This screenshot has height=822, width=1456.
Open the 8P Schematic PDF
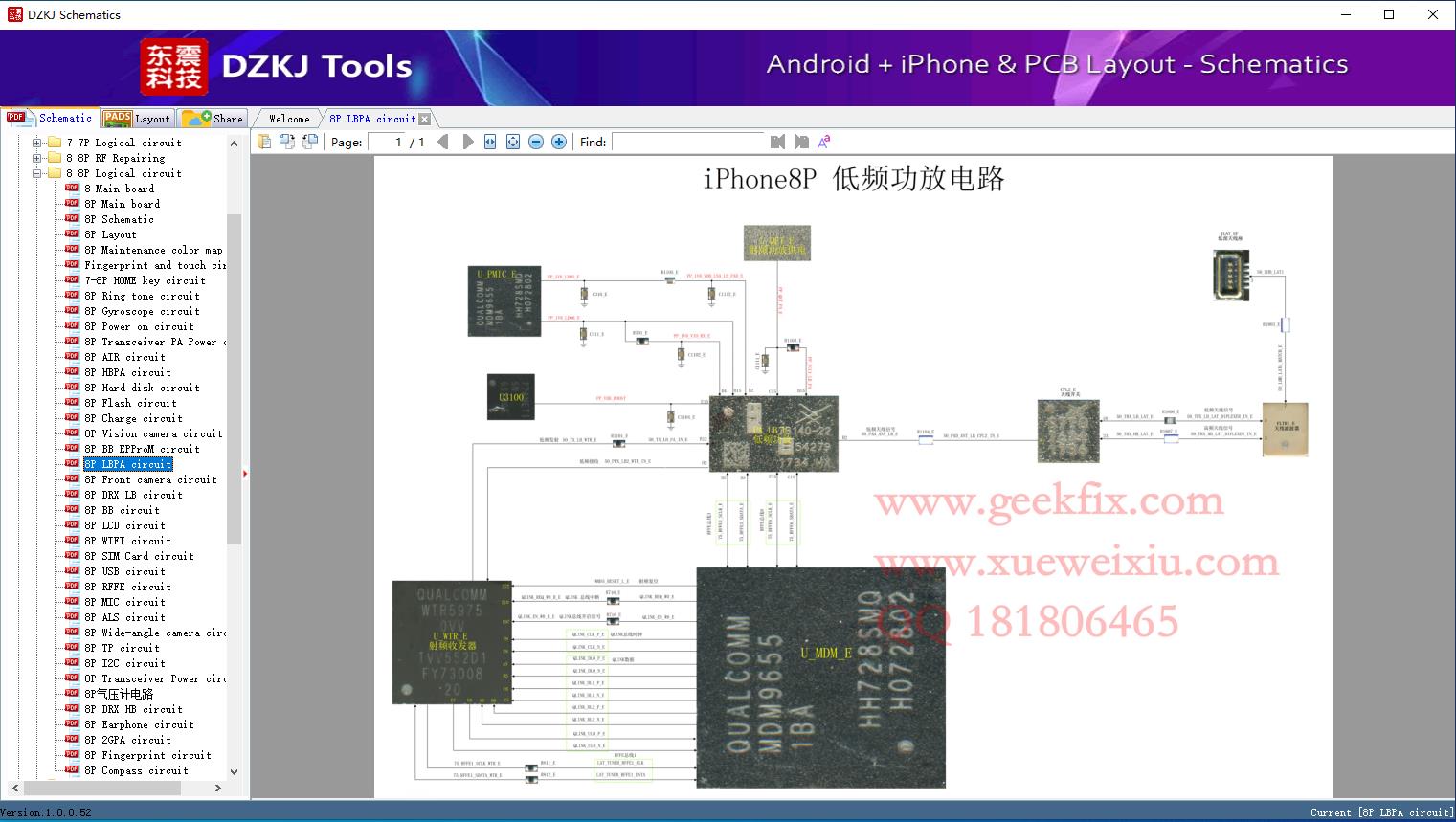point(119,219)
